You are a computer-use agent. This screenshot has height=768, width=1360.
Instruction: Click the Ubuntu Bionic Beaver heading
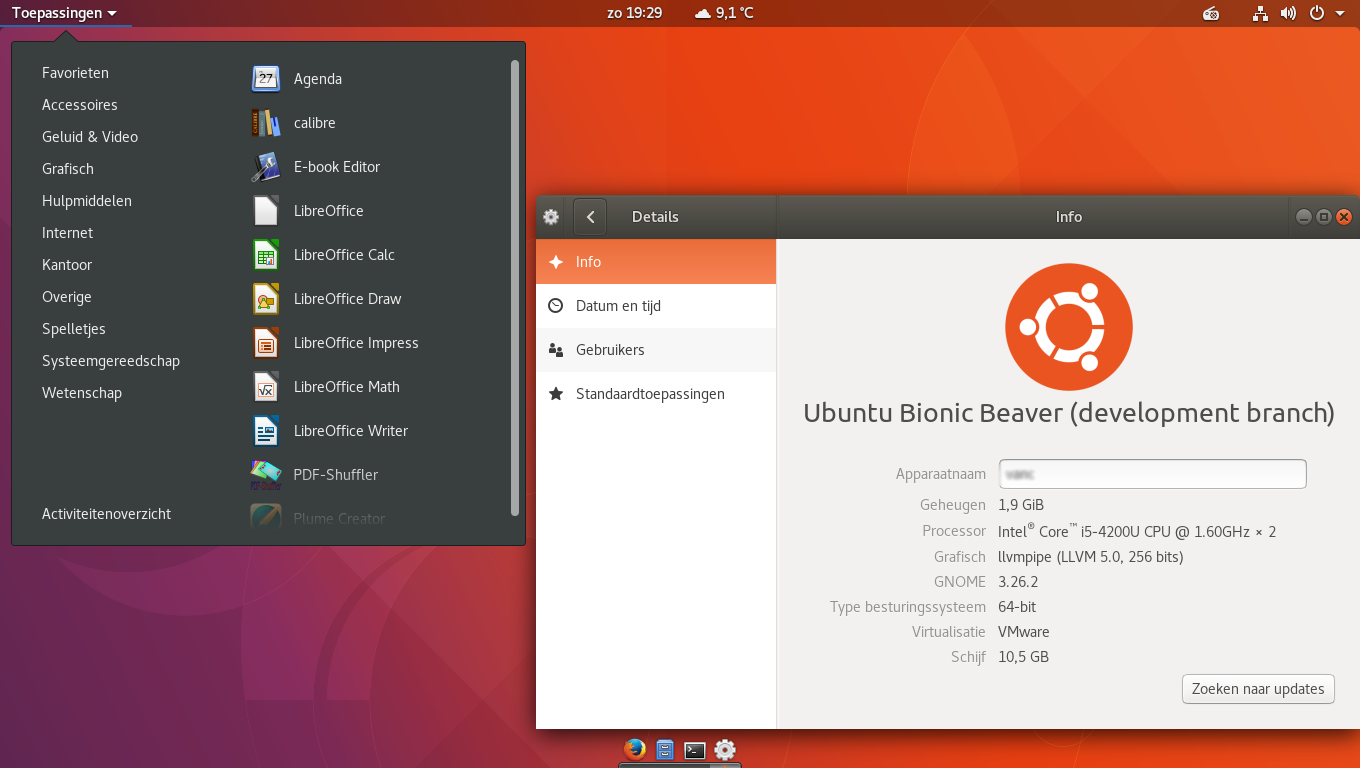[1069, 413]
